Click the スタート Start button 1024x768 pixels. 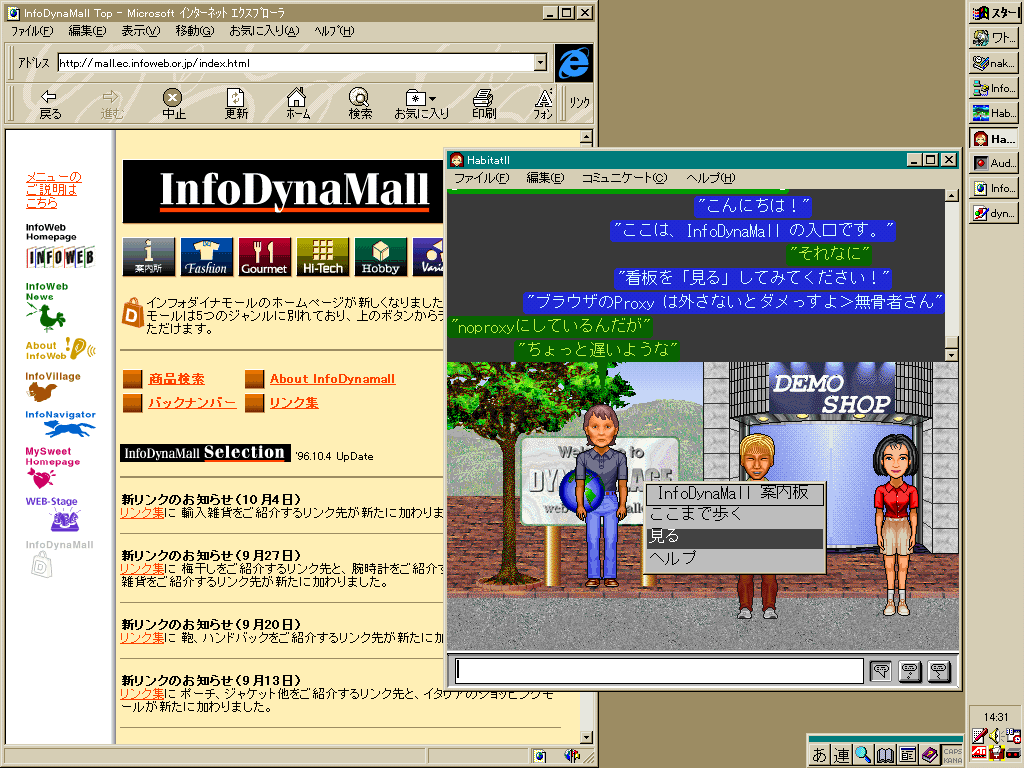point(994,13)
